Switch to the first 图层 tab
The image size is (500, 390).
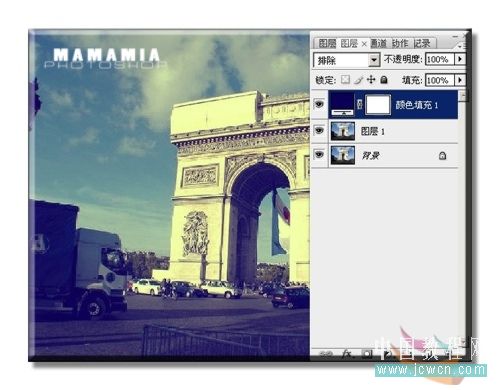[327, 43]
